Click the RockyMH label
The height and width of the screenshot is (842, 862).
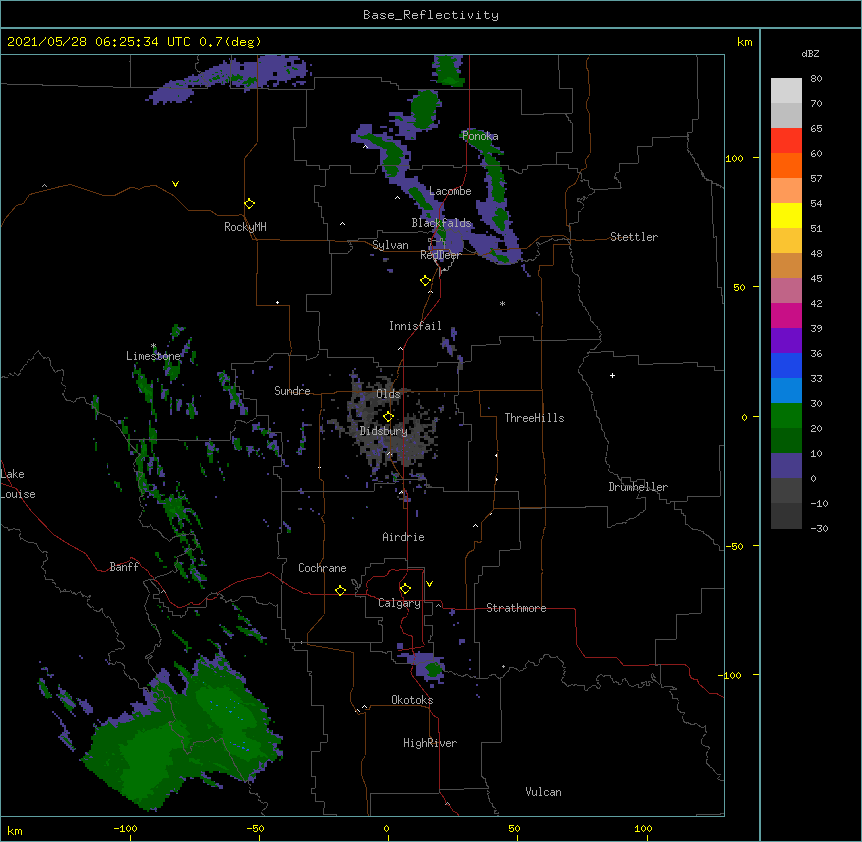click(245, 227)
